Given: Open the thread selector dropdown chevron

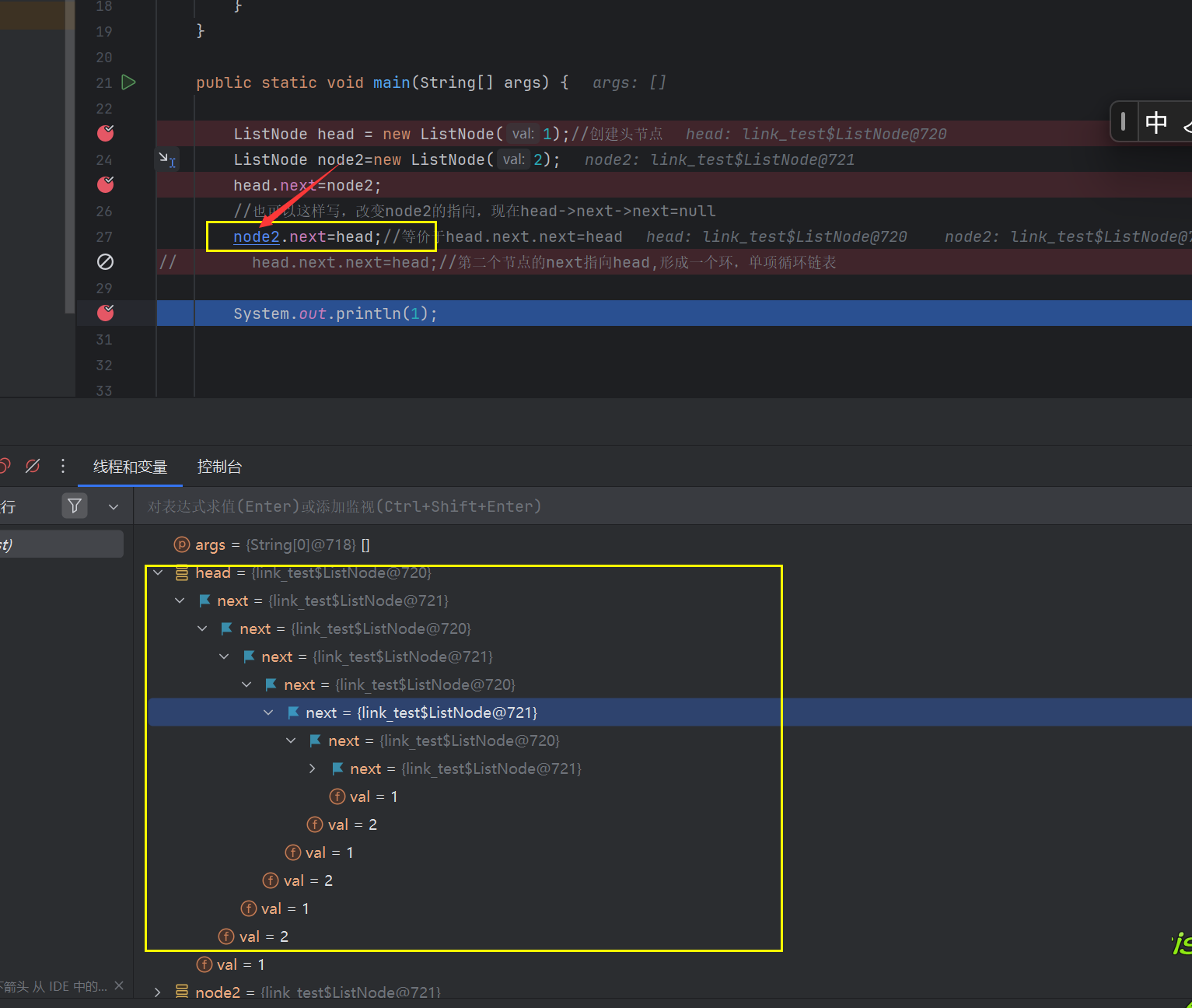Looking at the screenshot, I should pyautogui.click(x=114, y=507).
